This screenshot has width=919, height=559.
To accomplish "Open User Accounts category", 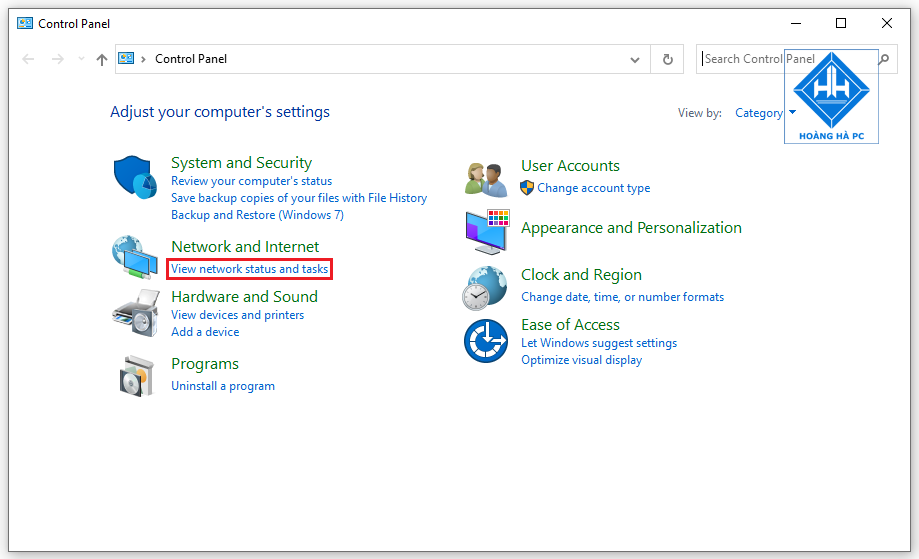I will (570, 166).
